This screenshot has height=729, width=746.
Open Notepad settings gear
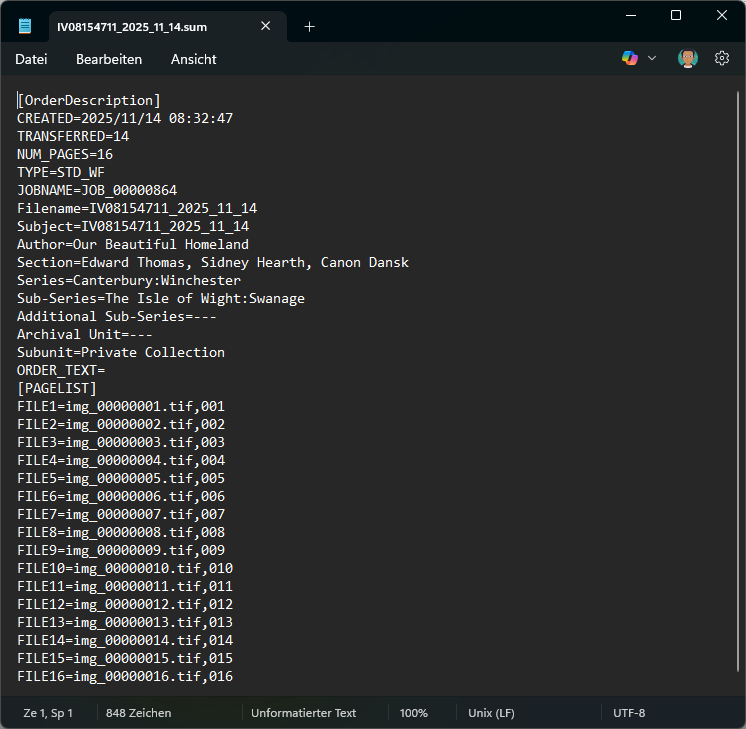tap(721, 59)
